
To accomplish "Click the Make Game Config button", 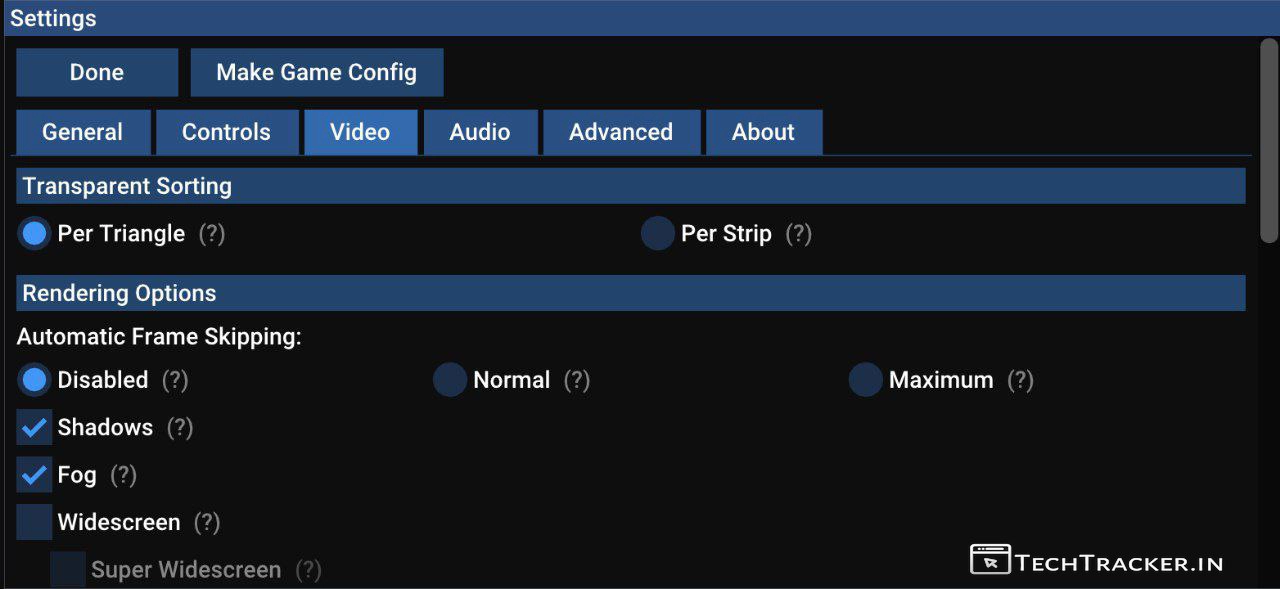I will pos(316,73).
